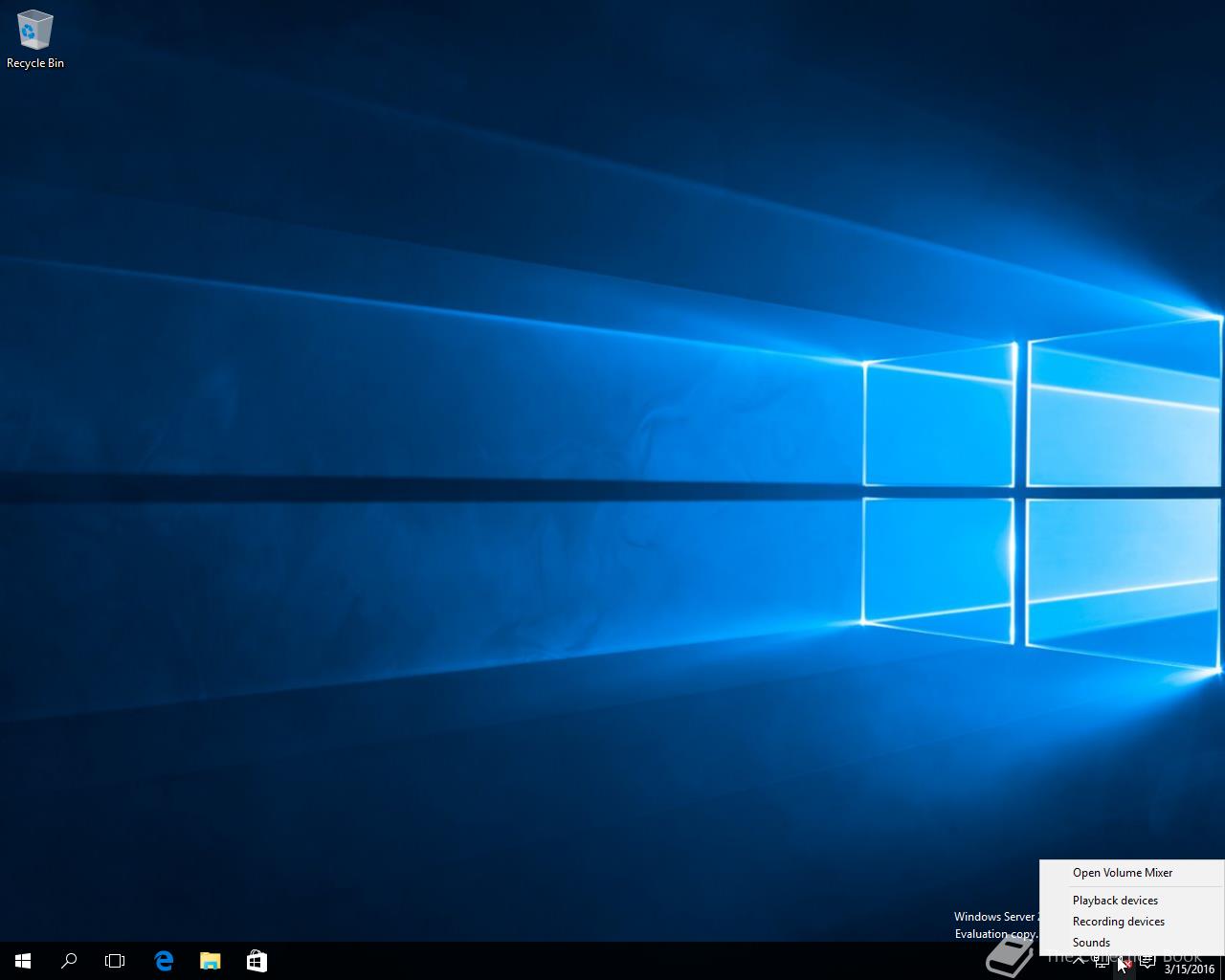Screen dimensions: 1225x980
Task: Show hidden tray icons chevron
Action: [1079, 961]
